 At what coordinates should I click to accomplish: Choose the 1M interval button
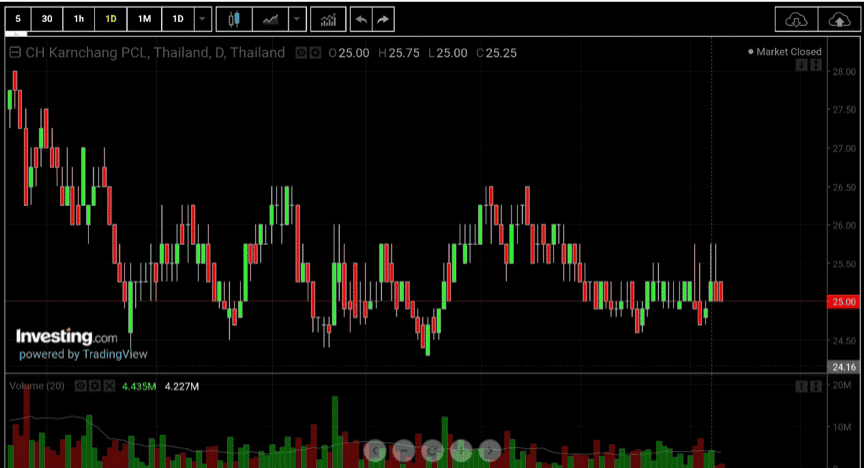pos(144,19)
